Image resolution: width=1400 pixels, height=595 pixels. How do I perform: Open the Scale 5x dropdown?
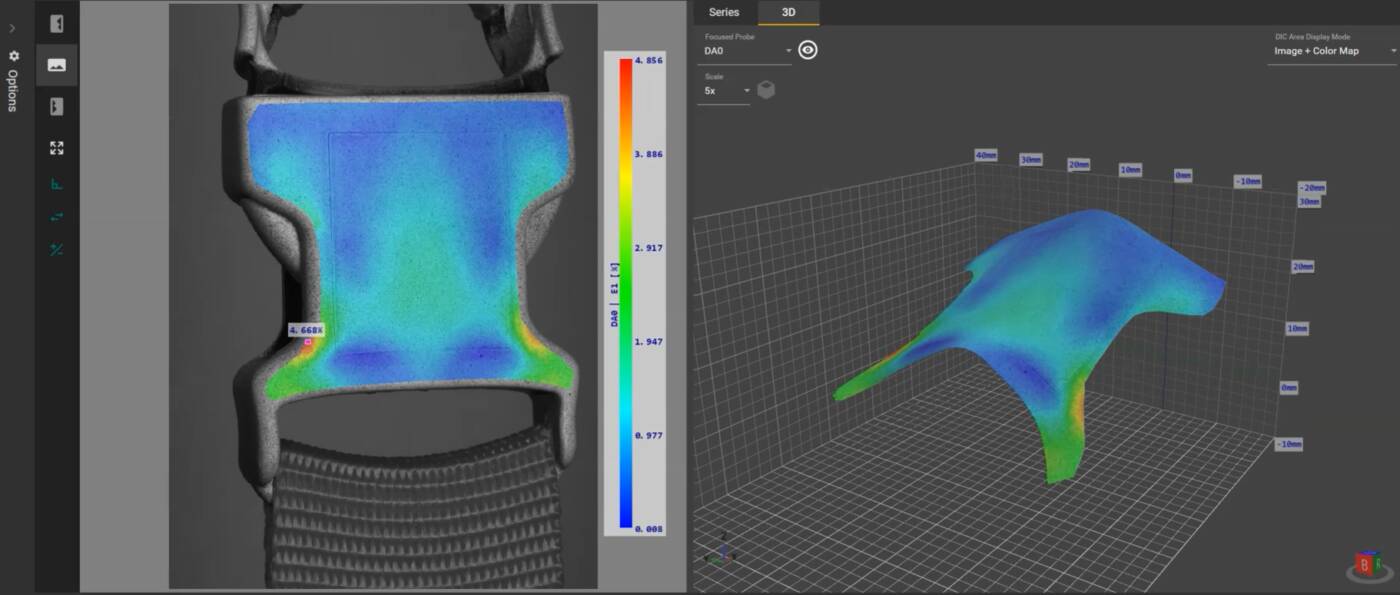tap(726, 90)
